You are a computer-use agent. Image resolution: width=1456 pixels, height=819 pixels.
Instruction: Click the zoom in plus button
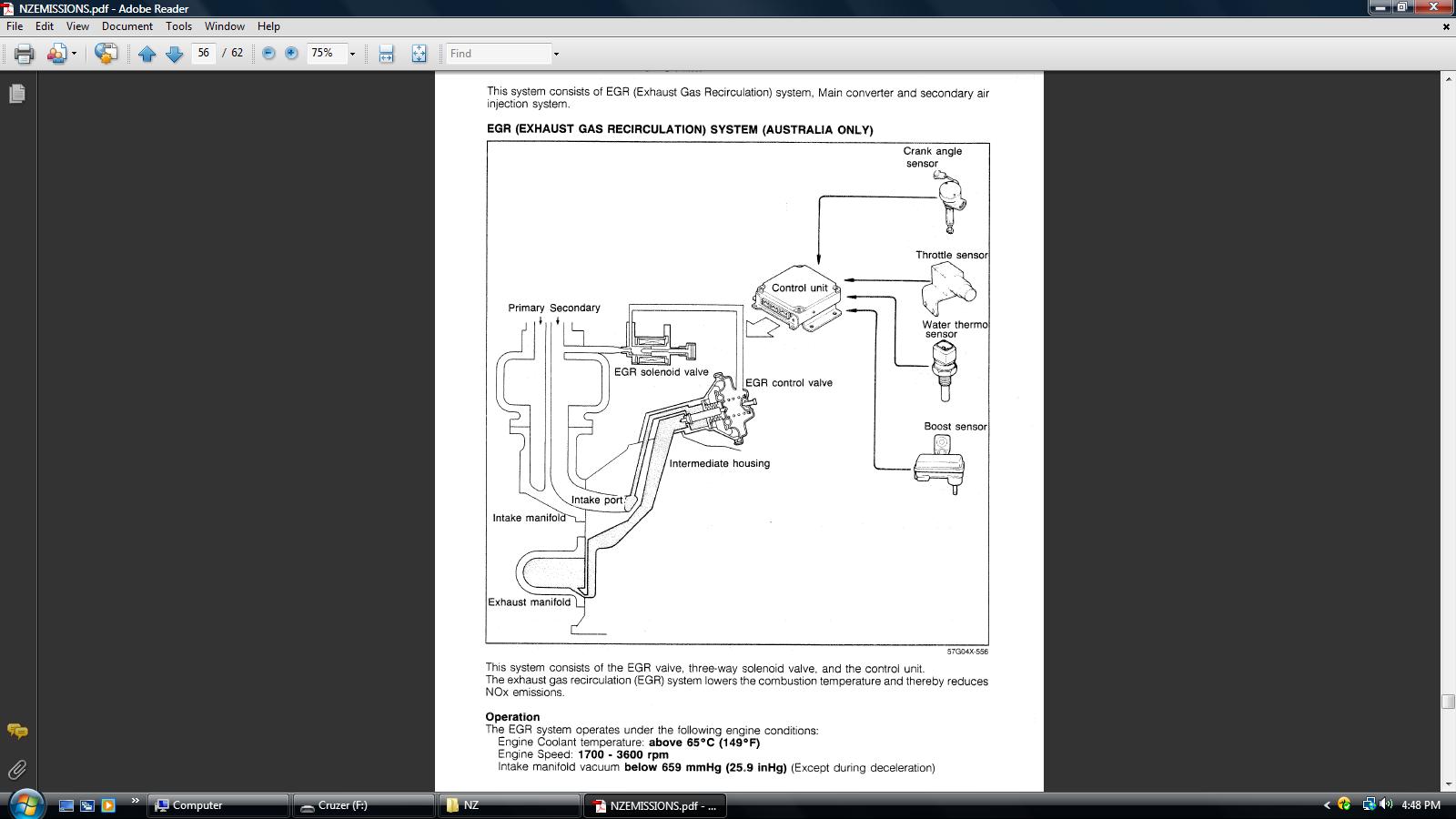coord(291,54)
